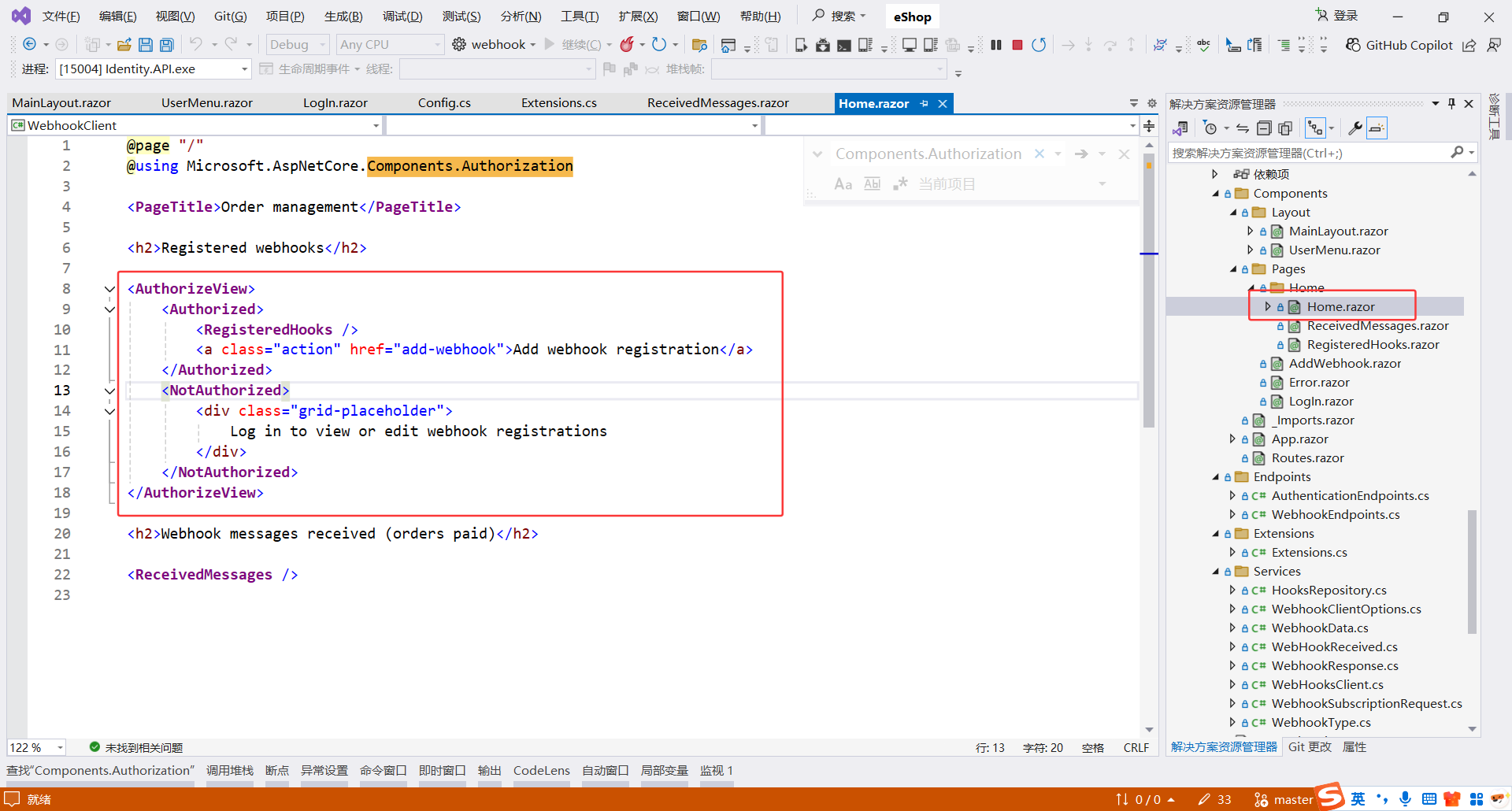
Task: Open the process dropdown showing Identity.API.exe
Action: pos(153,69)
